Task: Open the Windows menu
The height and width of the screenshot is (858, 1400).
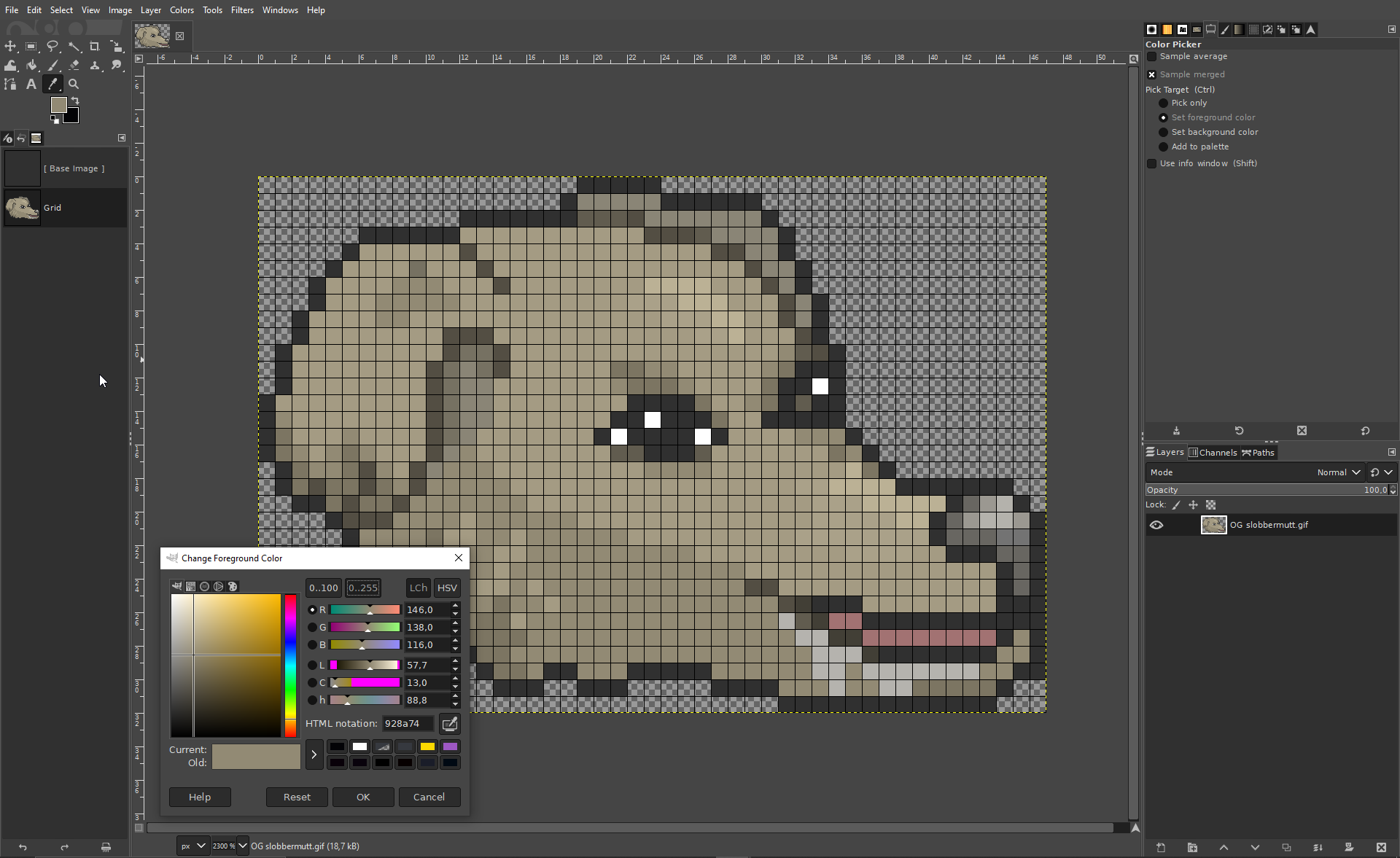Action: point(280,10)
